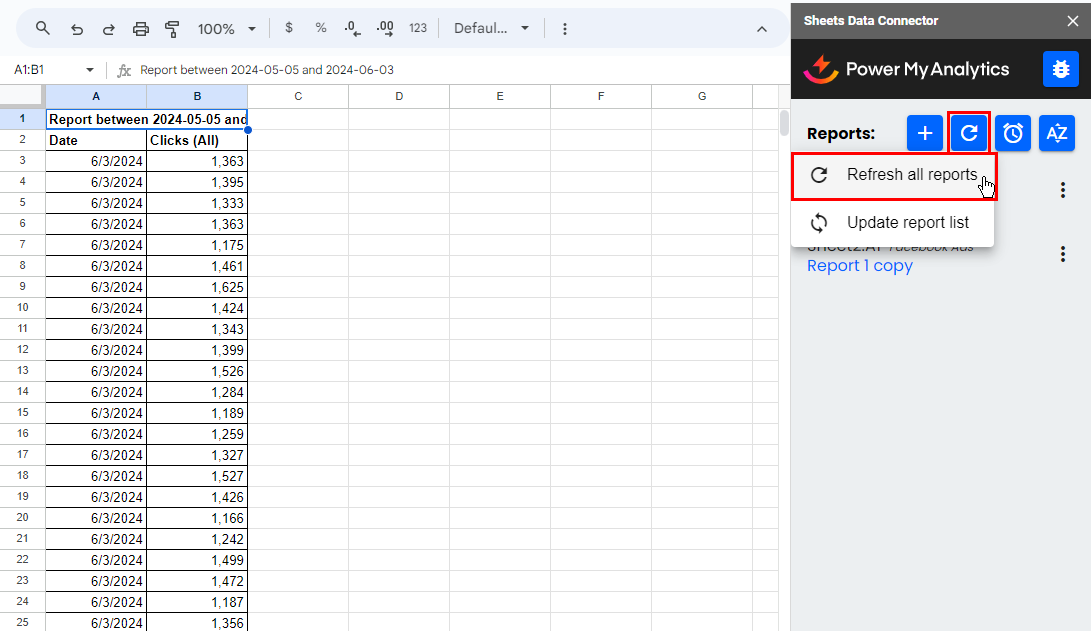Image resolution: width=1091 pixels, height=631 pixels.
Task: Sort reports with the AZ icon
Action: coord(1057,133)
